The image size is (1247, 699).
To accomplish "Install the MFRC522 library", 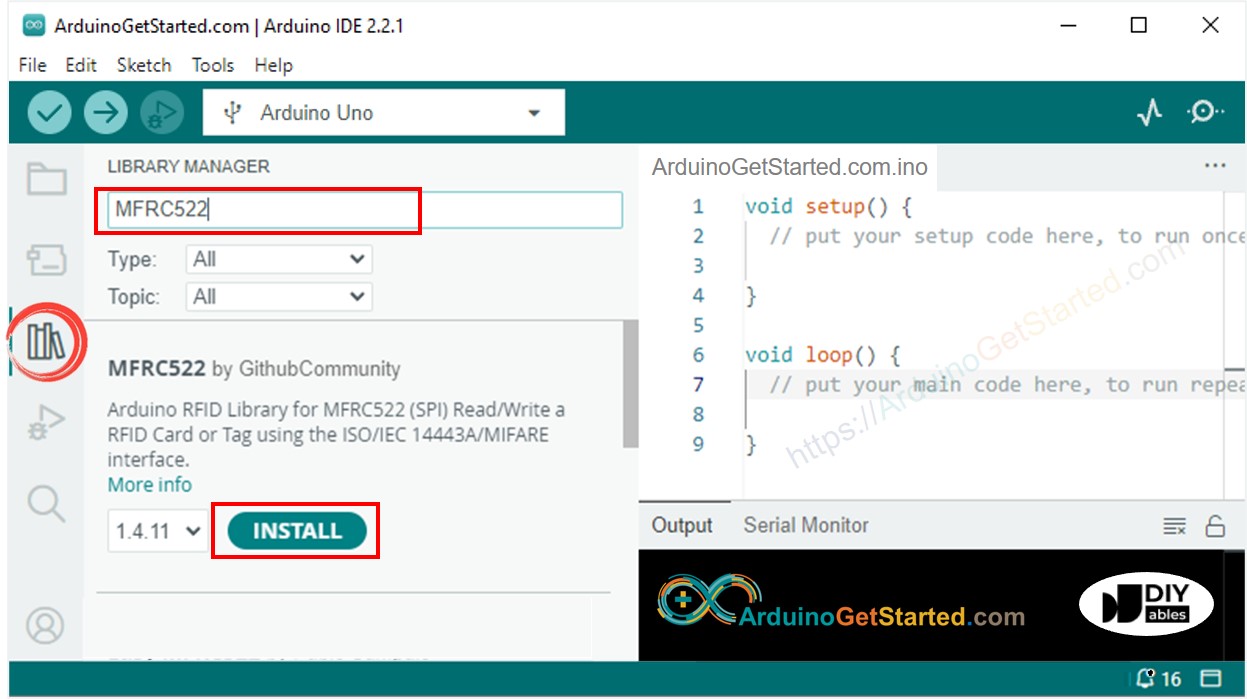I will click(297, 531).
